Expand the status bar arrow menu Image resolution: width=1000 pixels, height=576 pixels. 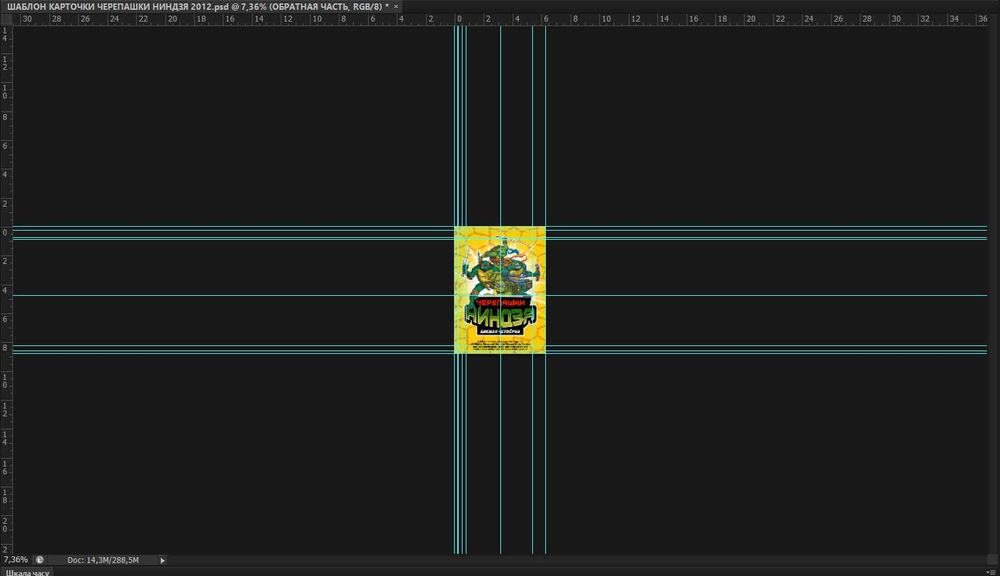pos(163,560)
